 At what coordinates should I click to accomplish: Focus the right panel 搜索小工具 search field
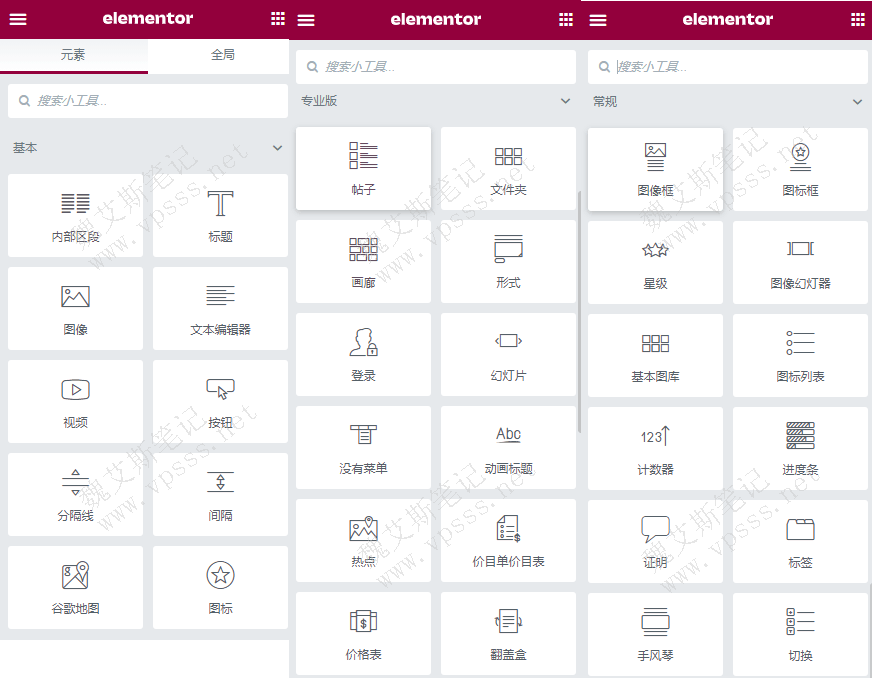click(x=727, y=67)
